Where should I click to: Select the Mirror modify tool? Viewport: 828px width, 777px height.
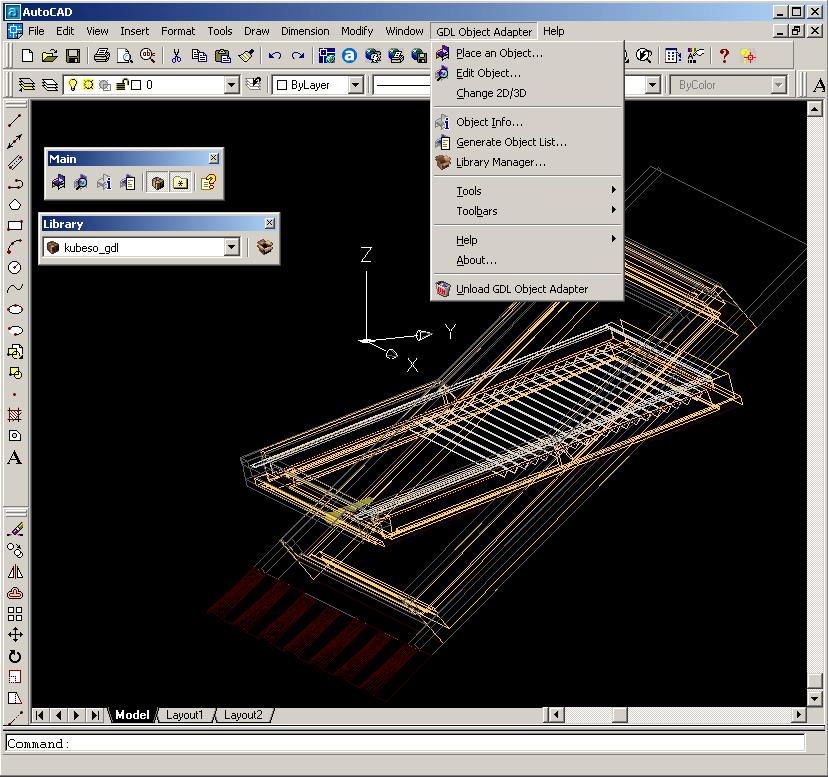coord(15,572)
